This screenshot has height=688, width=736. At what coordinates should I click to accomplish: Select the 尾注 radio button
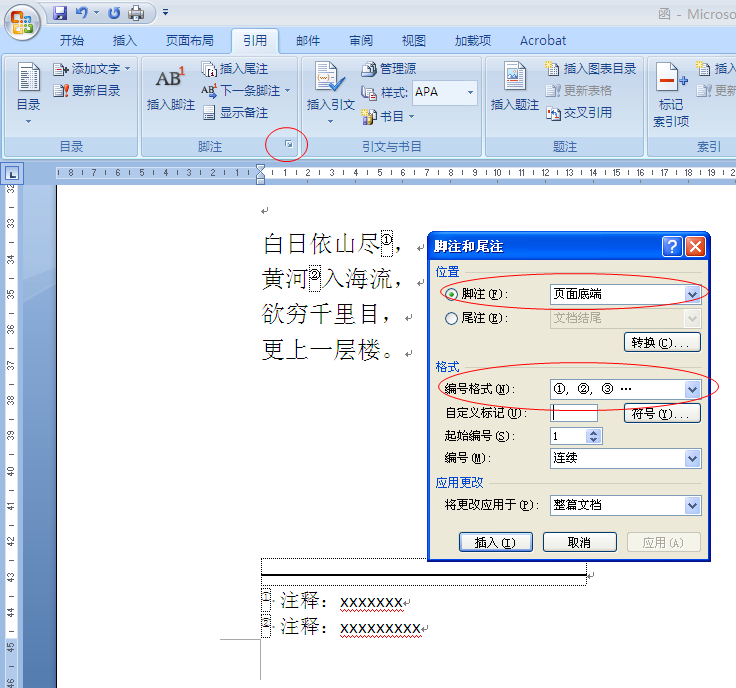tap(451, 319)
